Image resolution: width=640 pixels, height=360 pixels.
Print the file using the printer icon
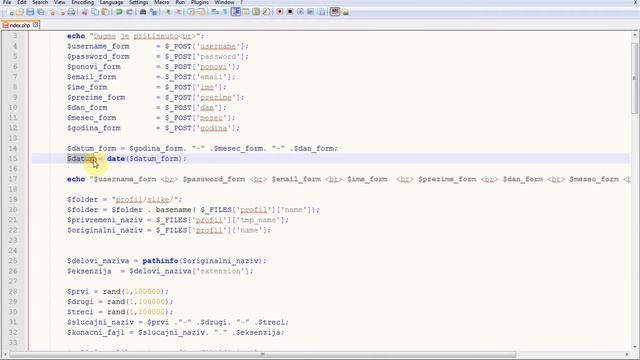[71, 12]
